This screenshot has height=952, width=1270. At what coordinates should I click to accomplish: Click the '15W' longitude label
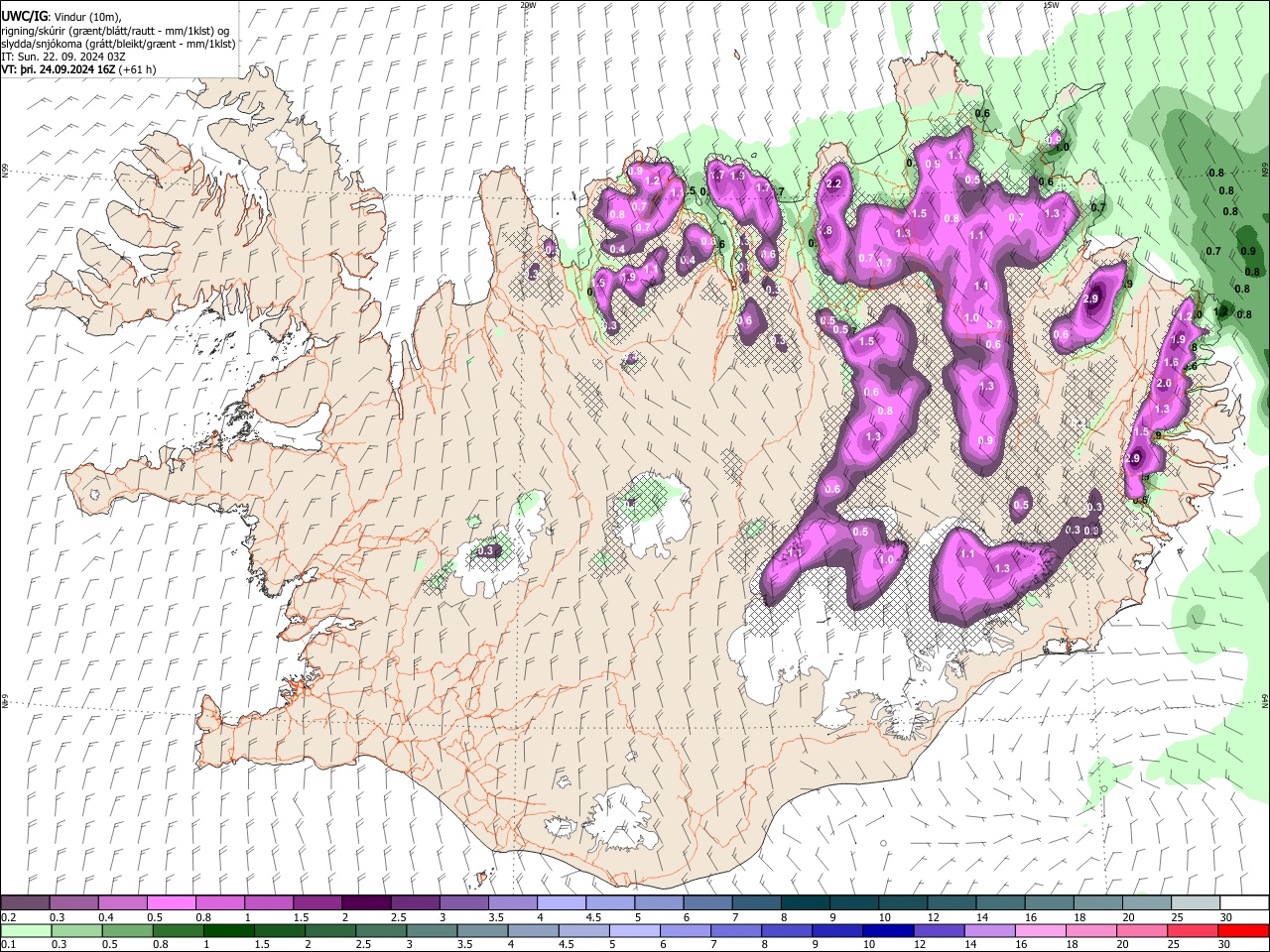click(1051, 5)
